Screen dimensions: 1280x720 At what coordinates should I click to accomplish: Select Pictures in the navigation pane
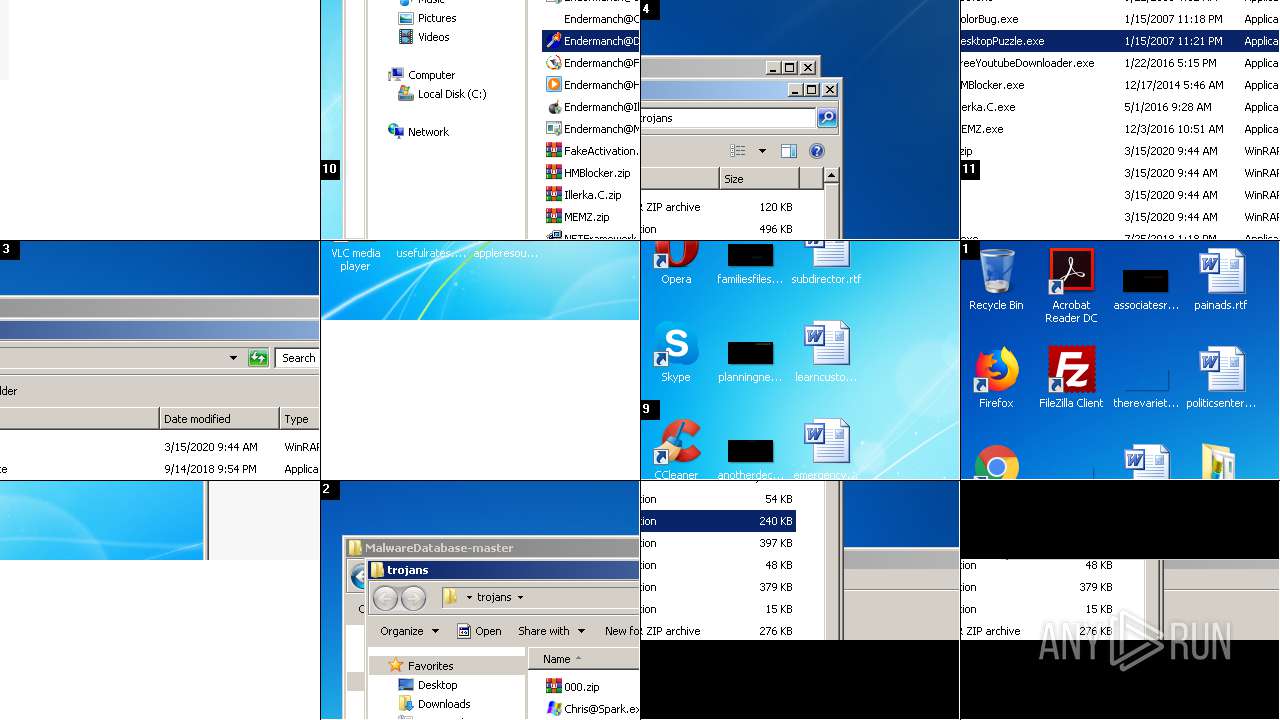click(427, 18)
